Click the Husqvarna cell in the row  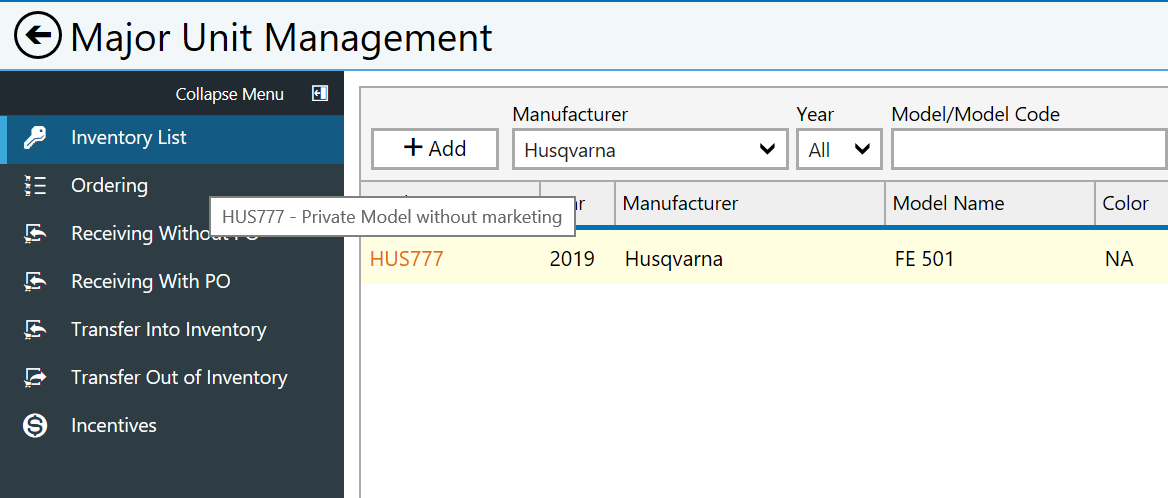click(x=674, y=259)
